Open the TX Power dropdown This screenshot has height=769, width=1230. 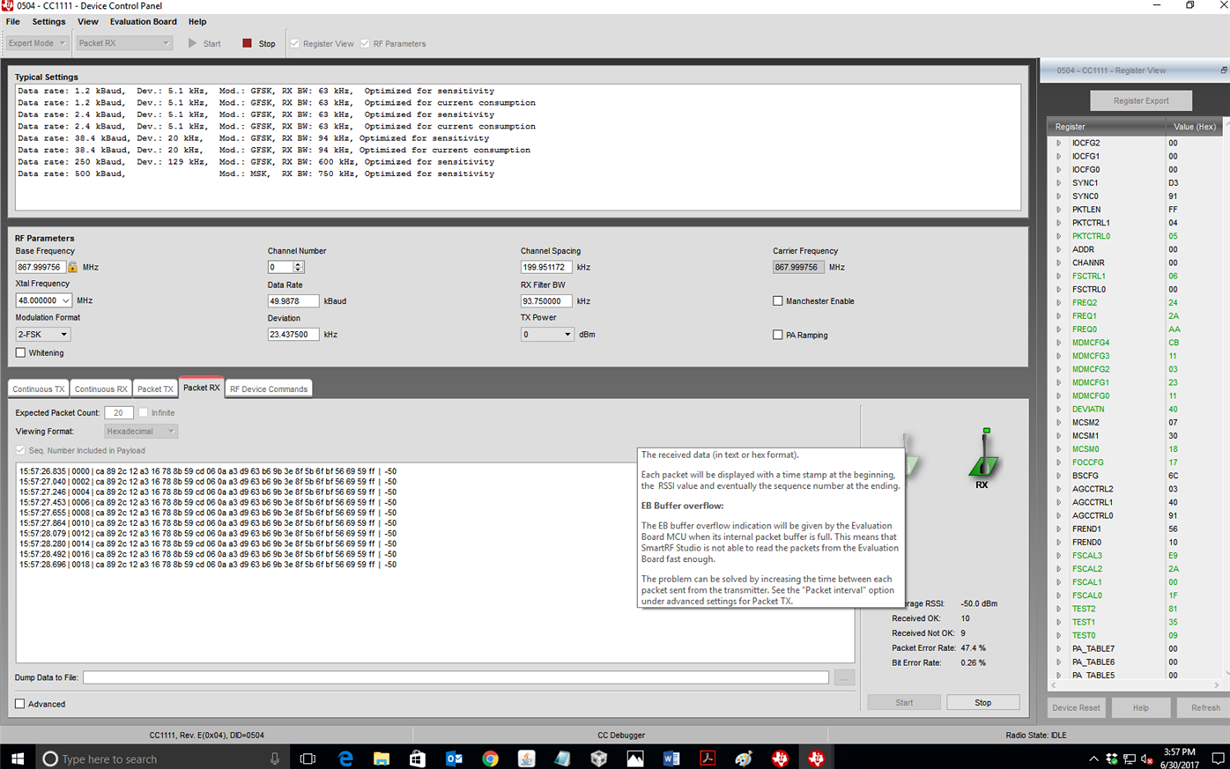point(547,334)
